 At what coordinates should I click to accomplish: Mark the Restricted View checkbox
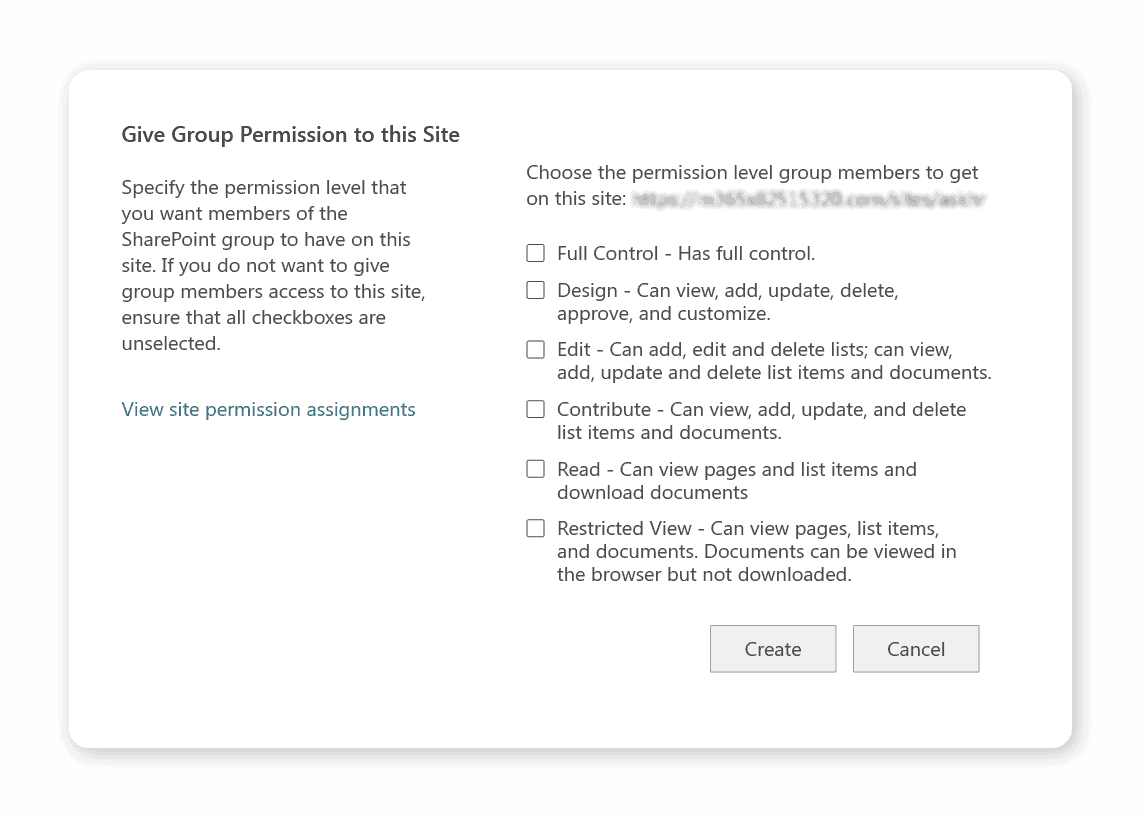tap(535, 528)
